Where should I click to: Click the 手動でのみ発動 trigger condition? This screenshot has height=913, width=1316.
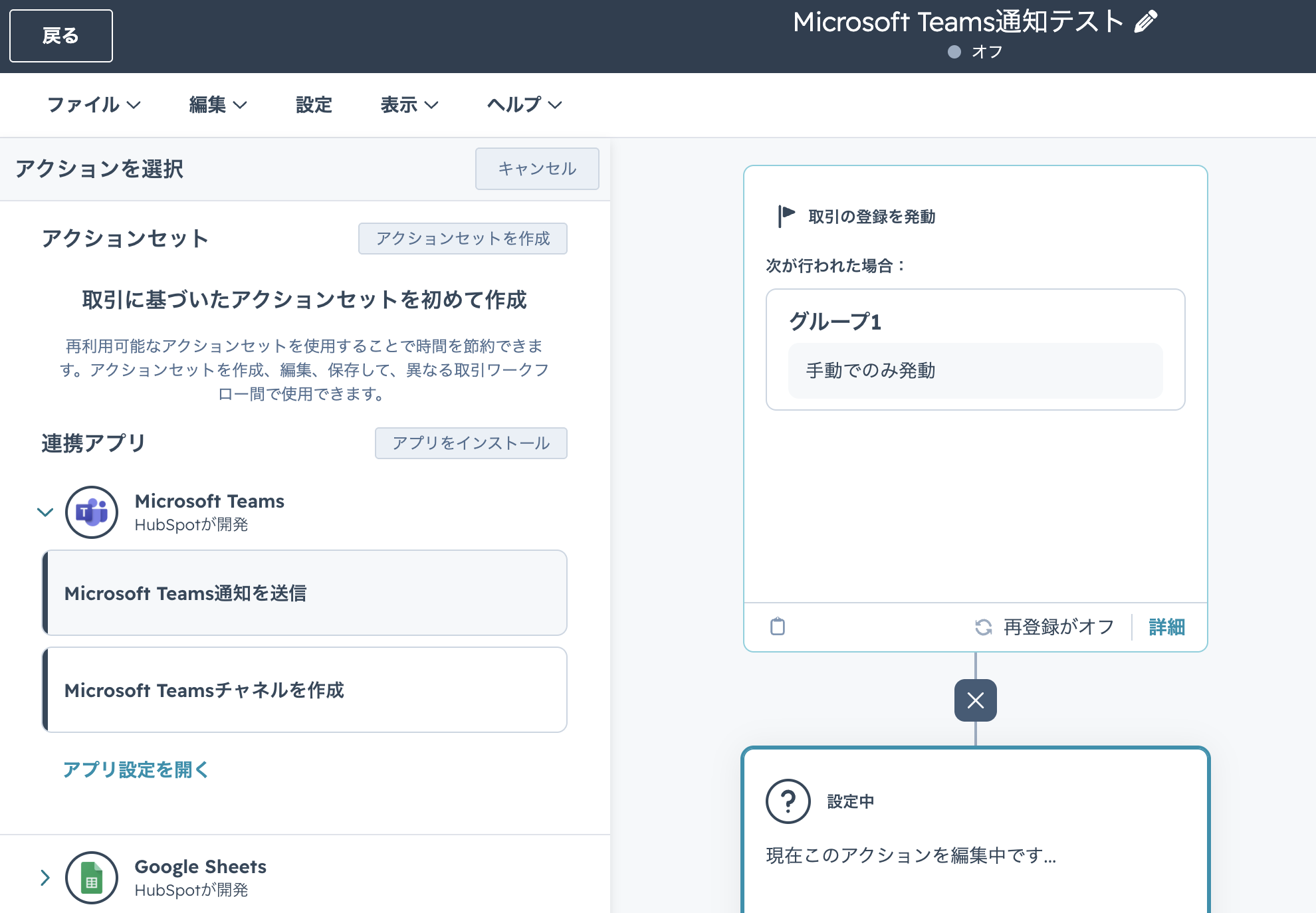[x=976, y=371]
